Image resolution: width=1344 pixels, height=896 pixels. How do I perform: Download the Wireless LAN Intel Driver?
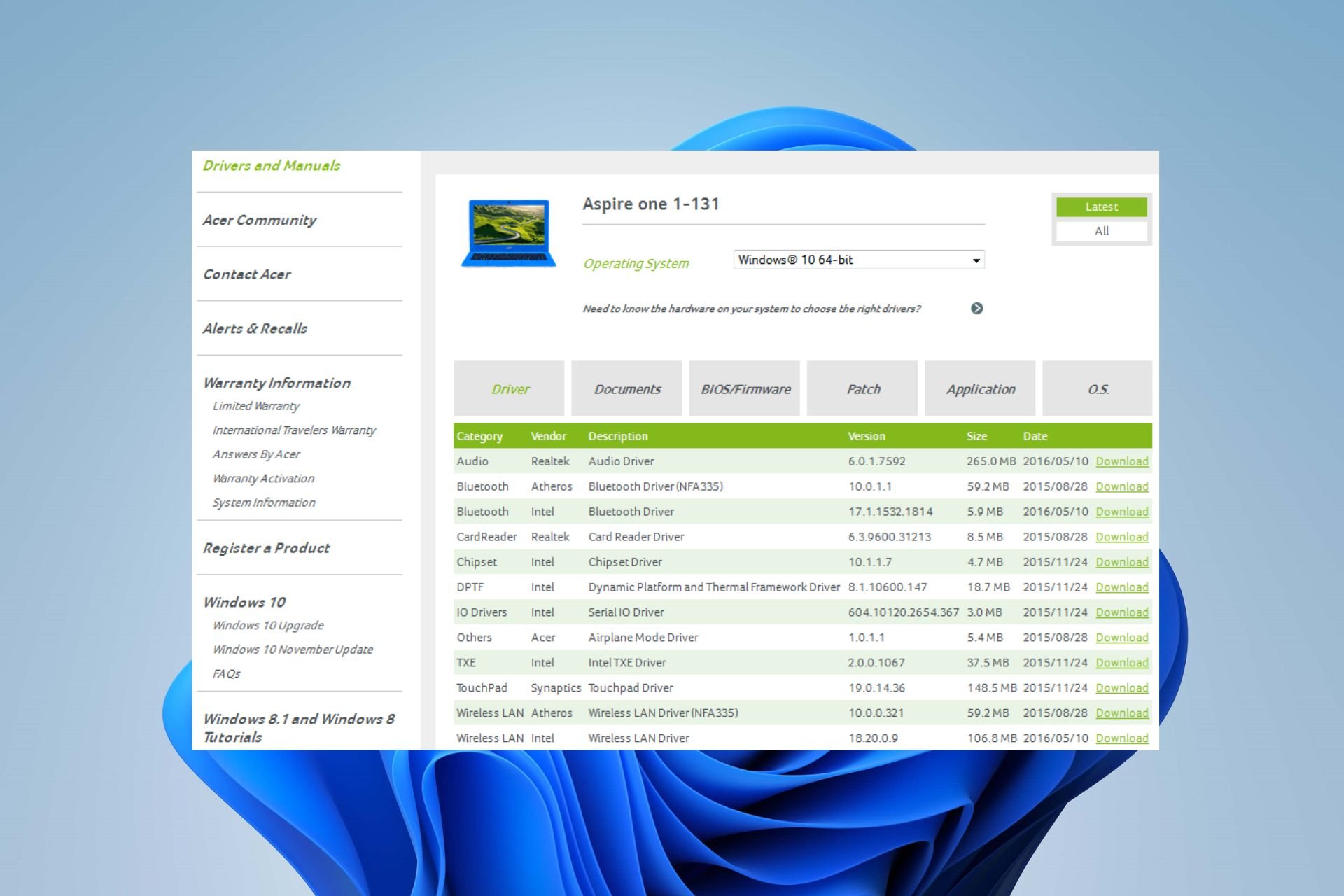[x=1121, y=738]
